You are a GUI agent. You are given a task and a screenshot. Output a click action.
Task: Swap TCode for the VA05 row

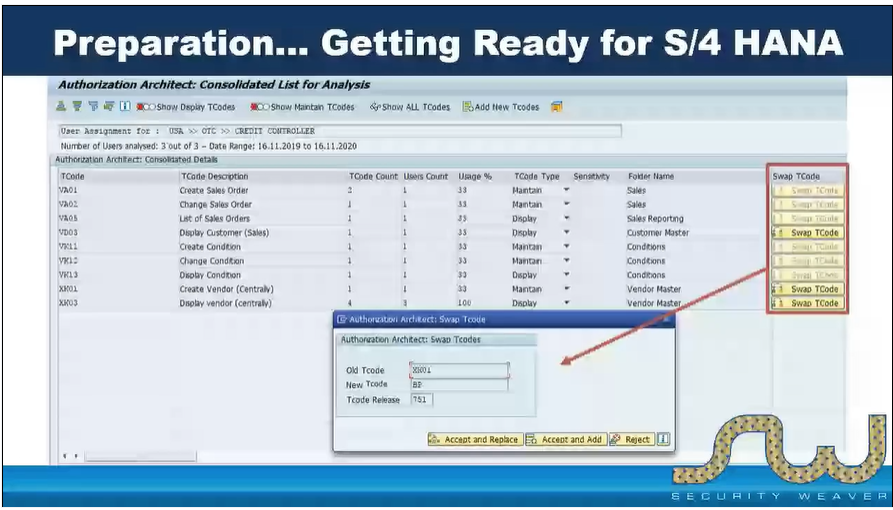(808, 218)
